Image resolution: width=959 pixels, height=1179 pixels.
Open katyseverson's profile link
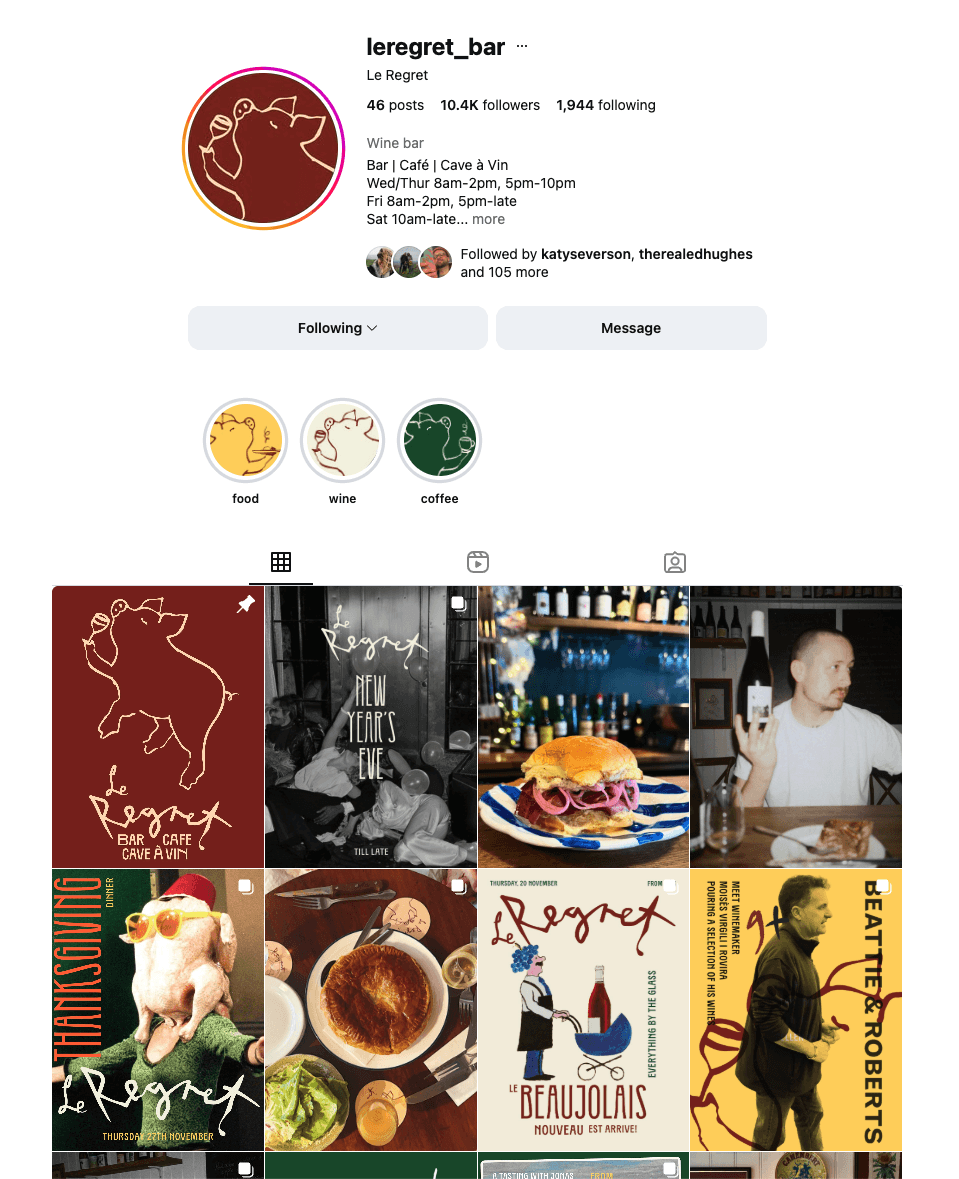[x=586, y=254]
